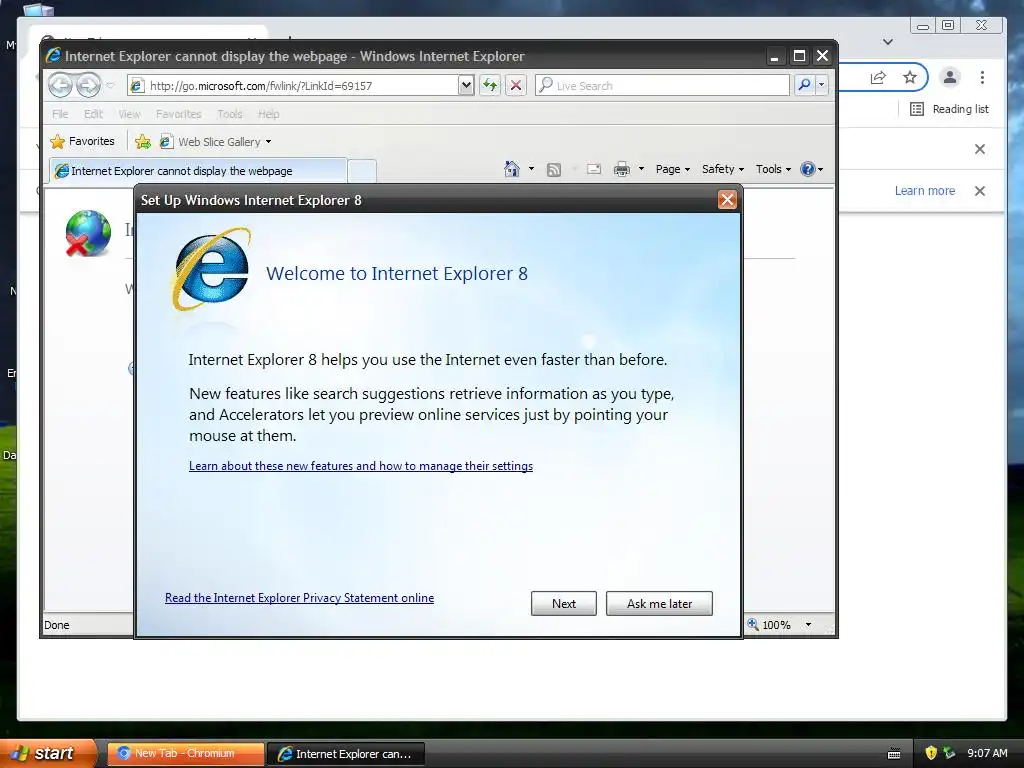Open the search provider options dropdown
Viewport: 1024px width, 768px height.
[x=822, y=85]
